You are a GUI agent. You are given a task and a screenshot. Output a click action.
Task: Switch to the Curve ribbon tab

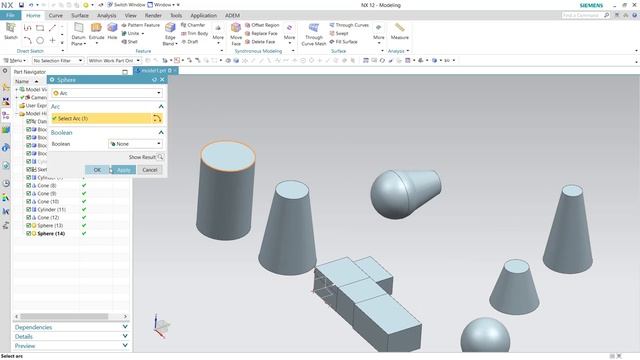[56, 16]
